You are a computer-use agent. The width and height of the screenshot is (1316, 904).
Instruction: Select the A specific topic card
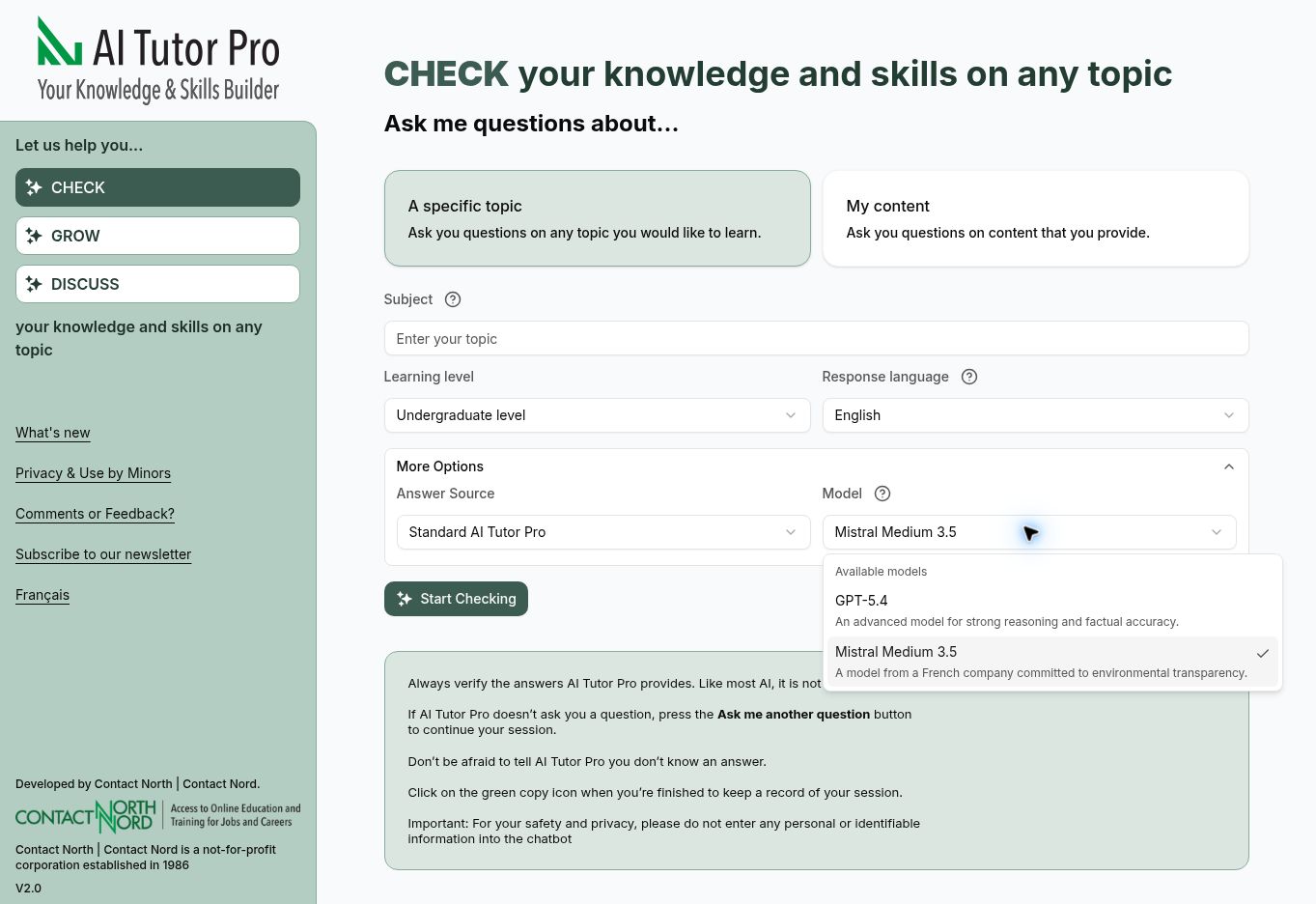coord(597,218)
